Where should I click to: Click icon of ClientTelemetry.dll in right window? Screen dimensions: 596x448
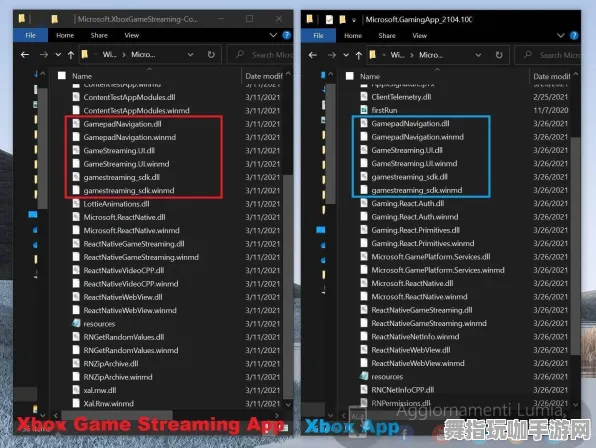[364, 97]
